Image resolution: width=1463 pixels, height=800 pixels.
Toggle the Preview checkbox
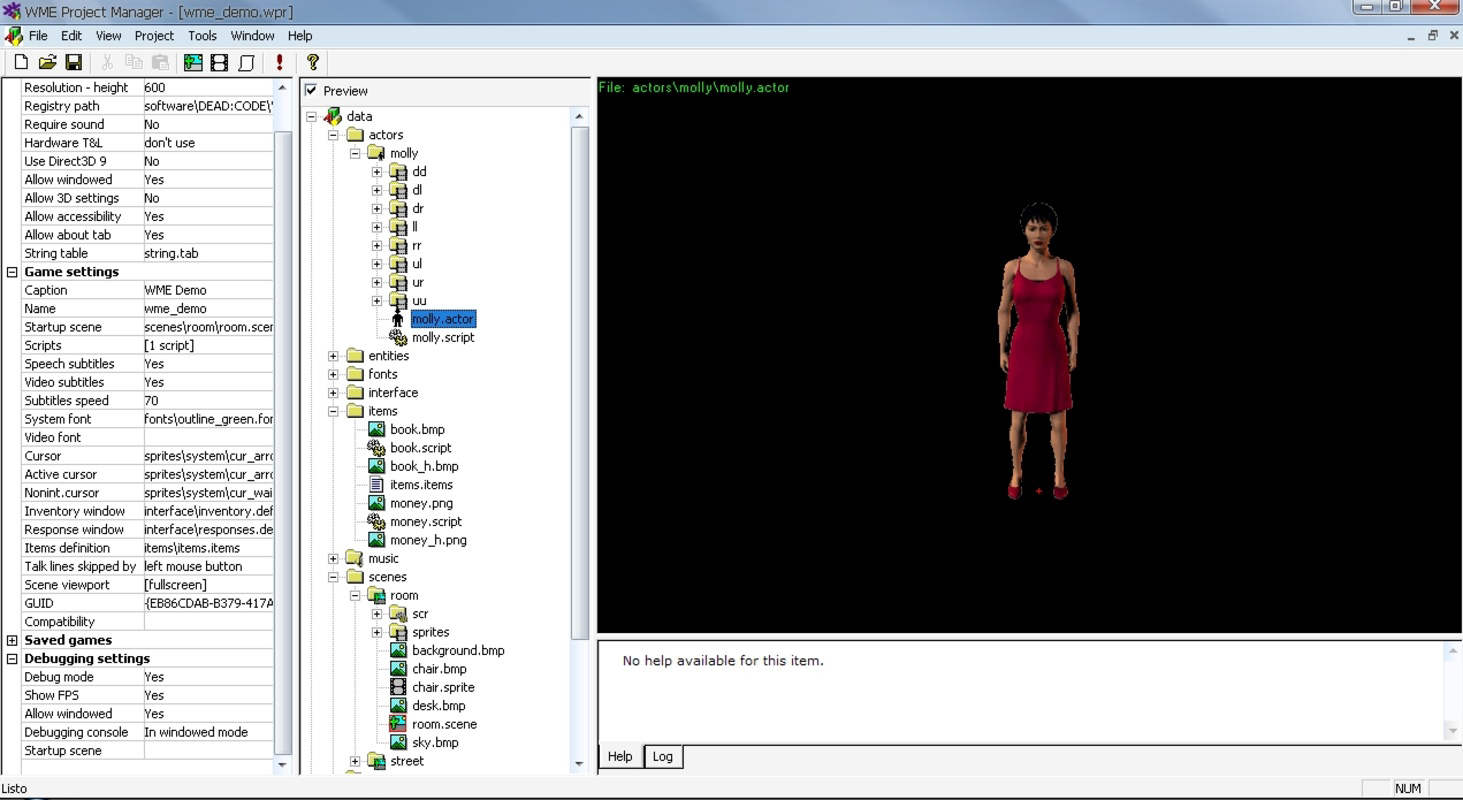[312, 90]
